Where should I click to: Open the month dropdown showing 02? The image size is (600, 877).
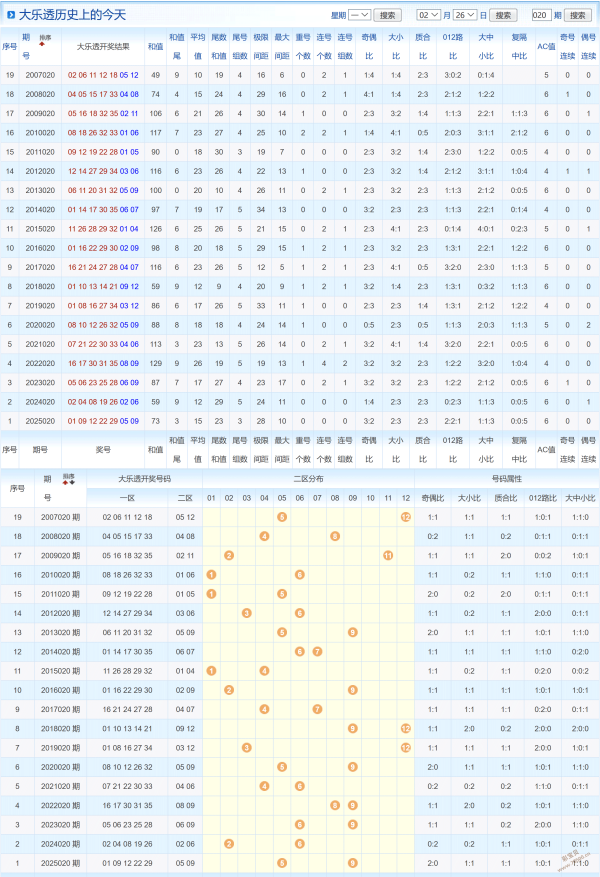pos(428,15)
